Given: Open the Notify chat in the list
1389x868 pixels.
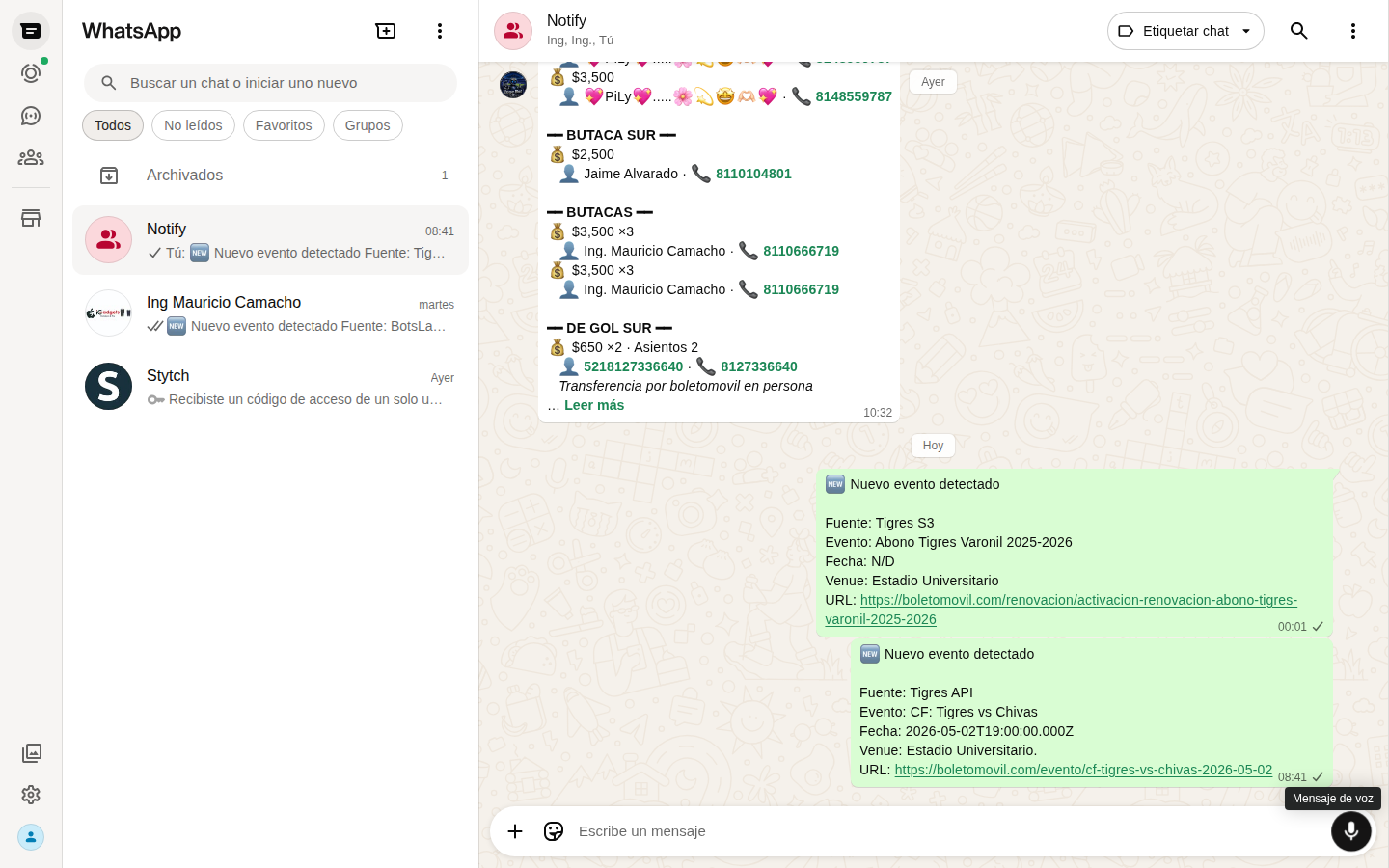Looking at the screenshot, I should click(270, 240).
